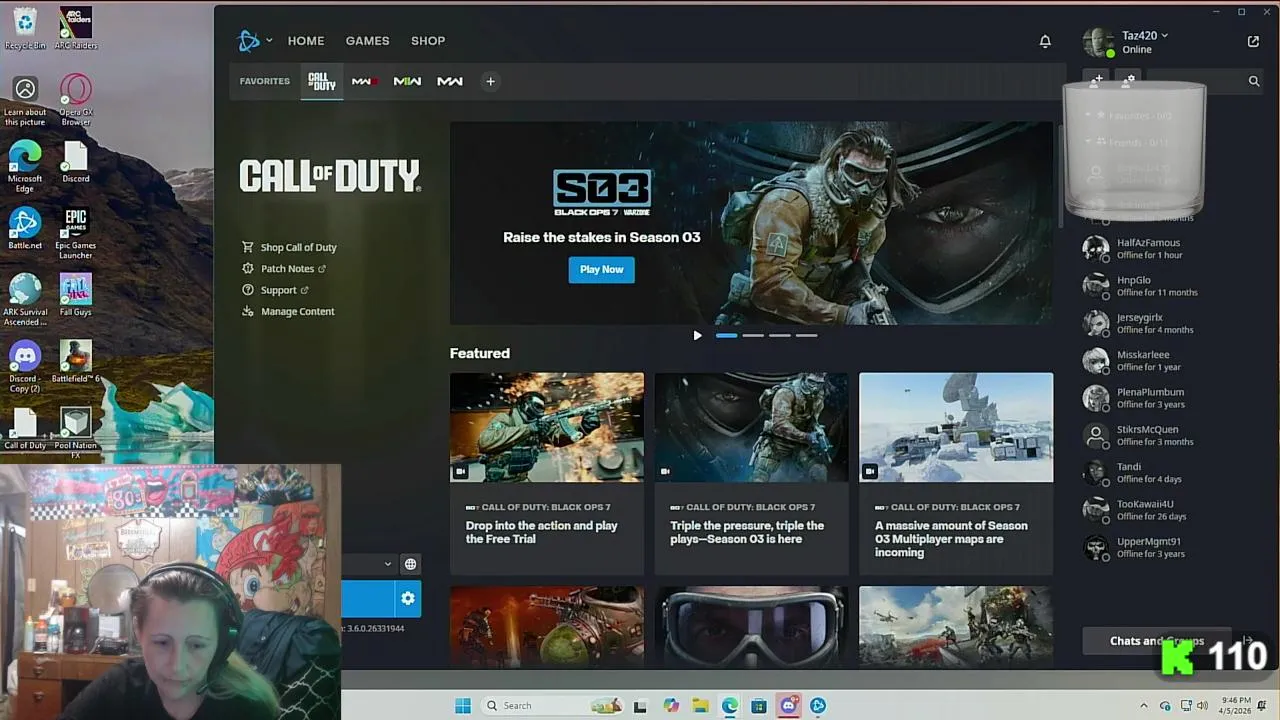
Task: Select the Microsoft Edge desktop icon
Action: tap(25, 166)
